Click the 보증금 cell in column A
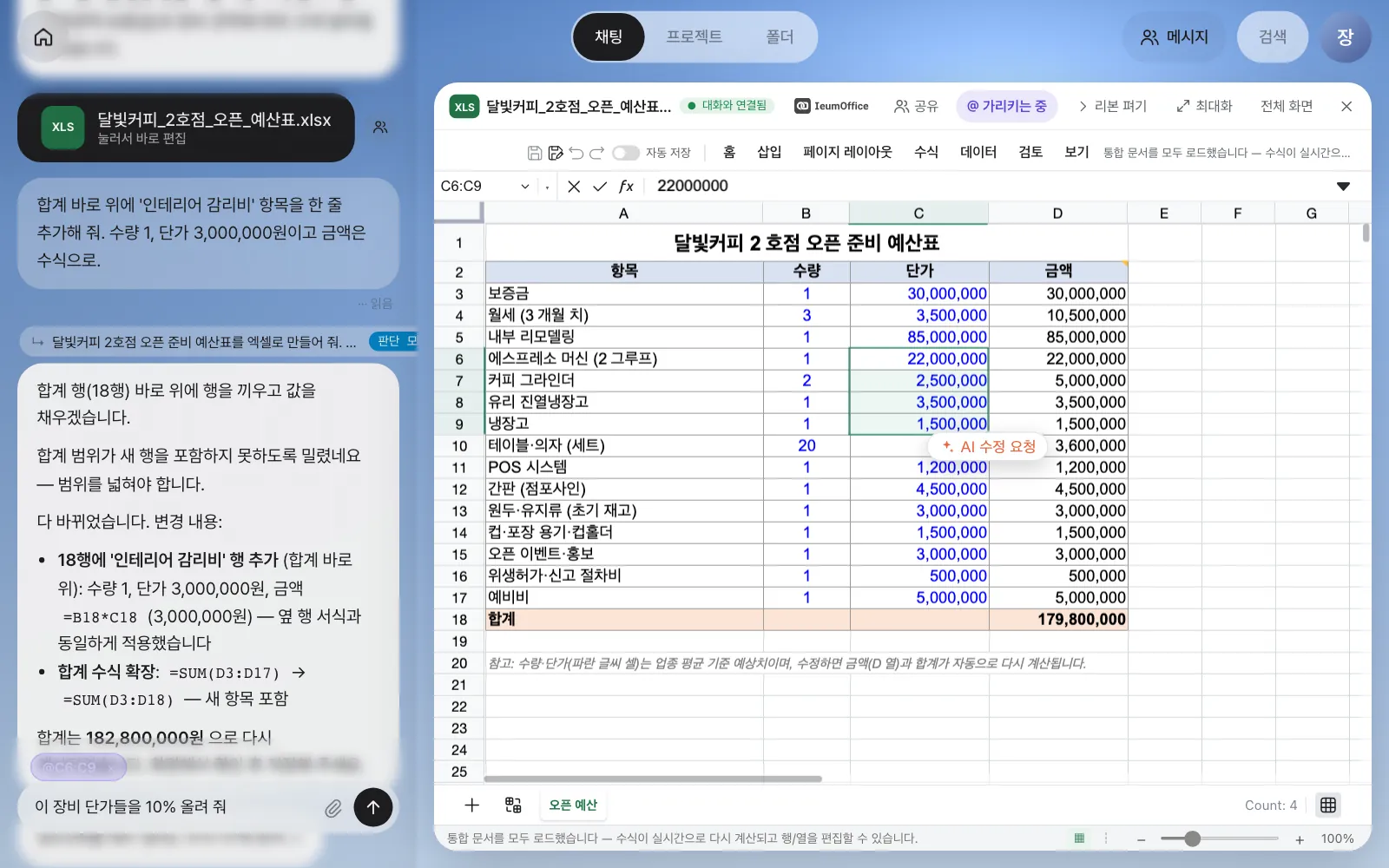Screen dimensions: 1389x868 [624, 294]
